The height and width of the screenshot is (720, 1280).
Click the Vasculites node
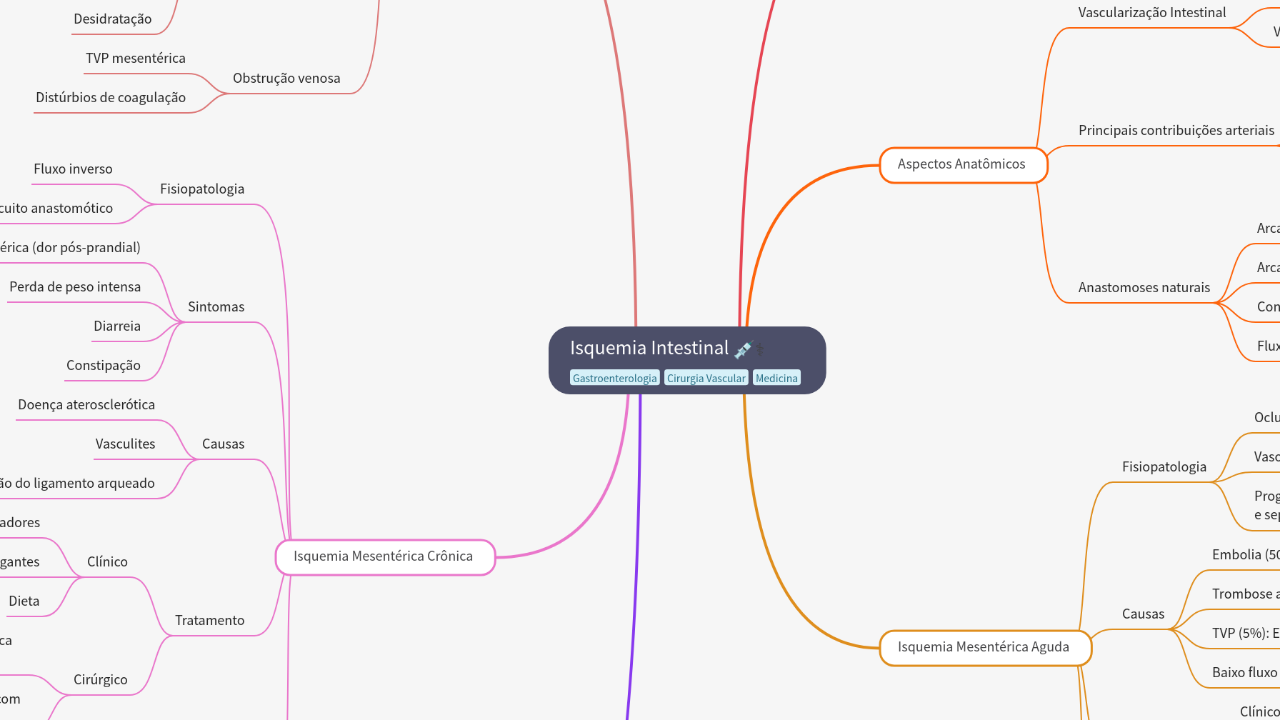125,444
